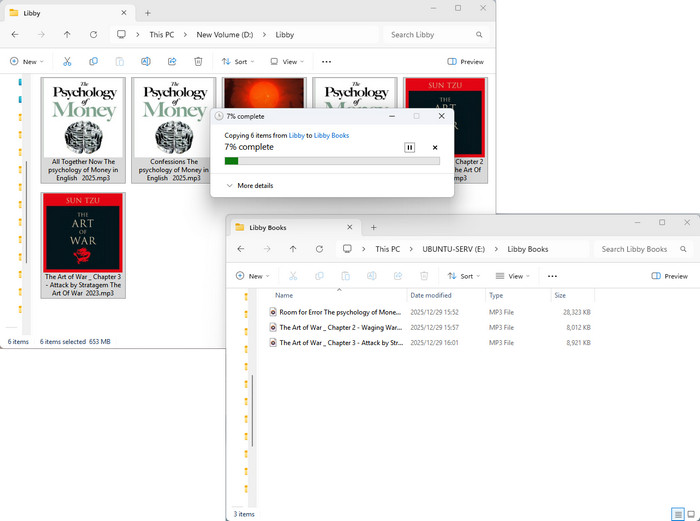Image resolution: width=700 pixels, height=521 pixels.
Task: Open New menu in Libby window
Action: pos(27,62)
